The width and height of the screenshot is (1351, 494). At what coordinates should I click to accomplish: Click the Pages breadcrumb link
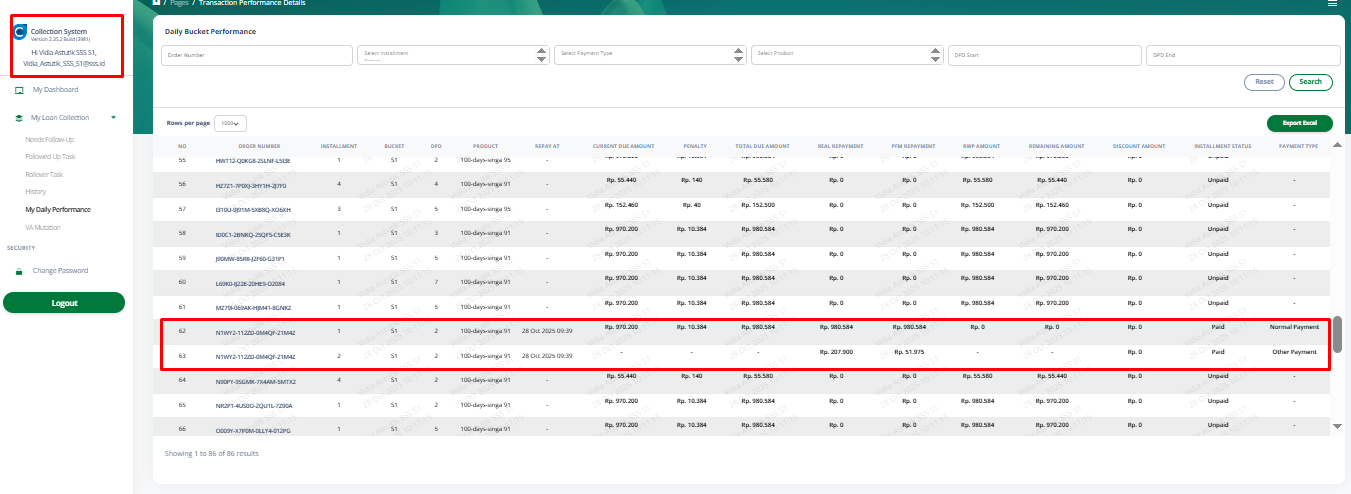pyautogui.click(x=179, y=3)
